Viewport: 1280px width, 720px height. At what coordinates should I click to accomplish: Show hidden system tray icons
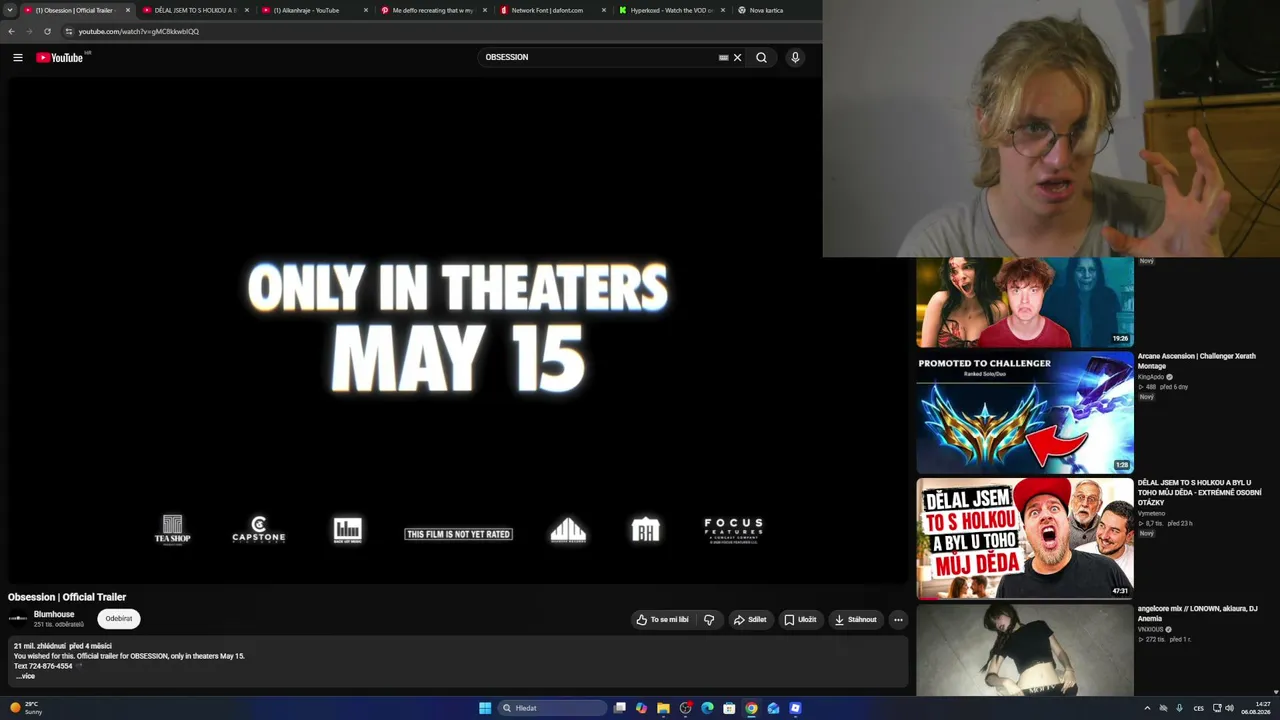point(1147,708)
